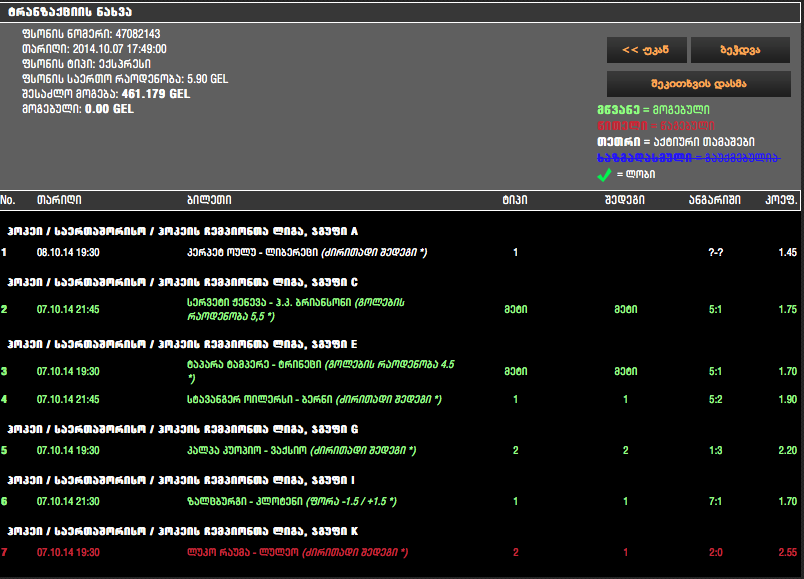
Task: Print the slip using the 'ბეჭდვა' button
Action: (740, 50)
